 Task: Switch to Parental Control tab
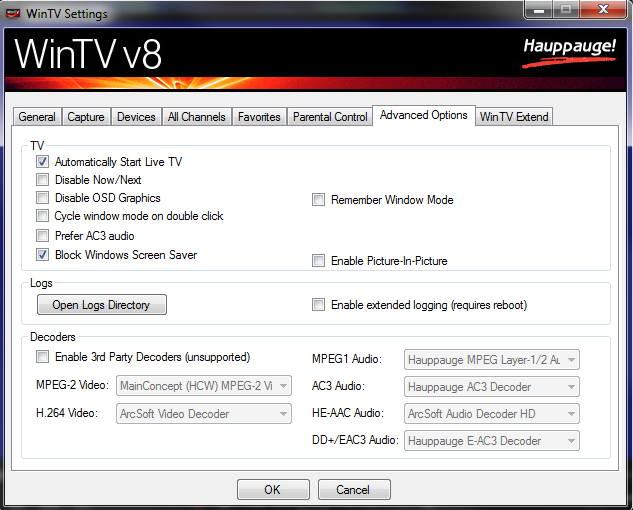330,117
